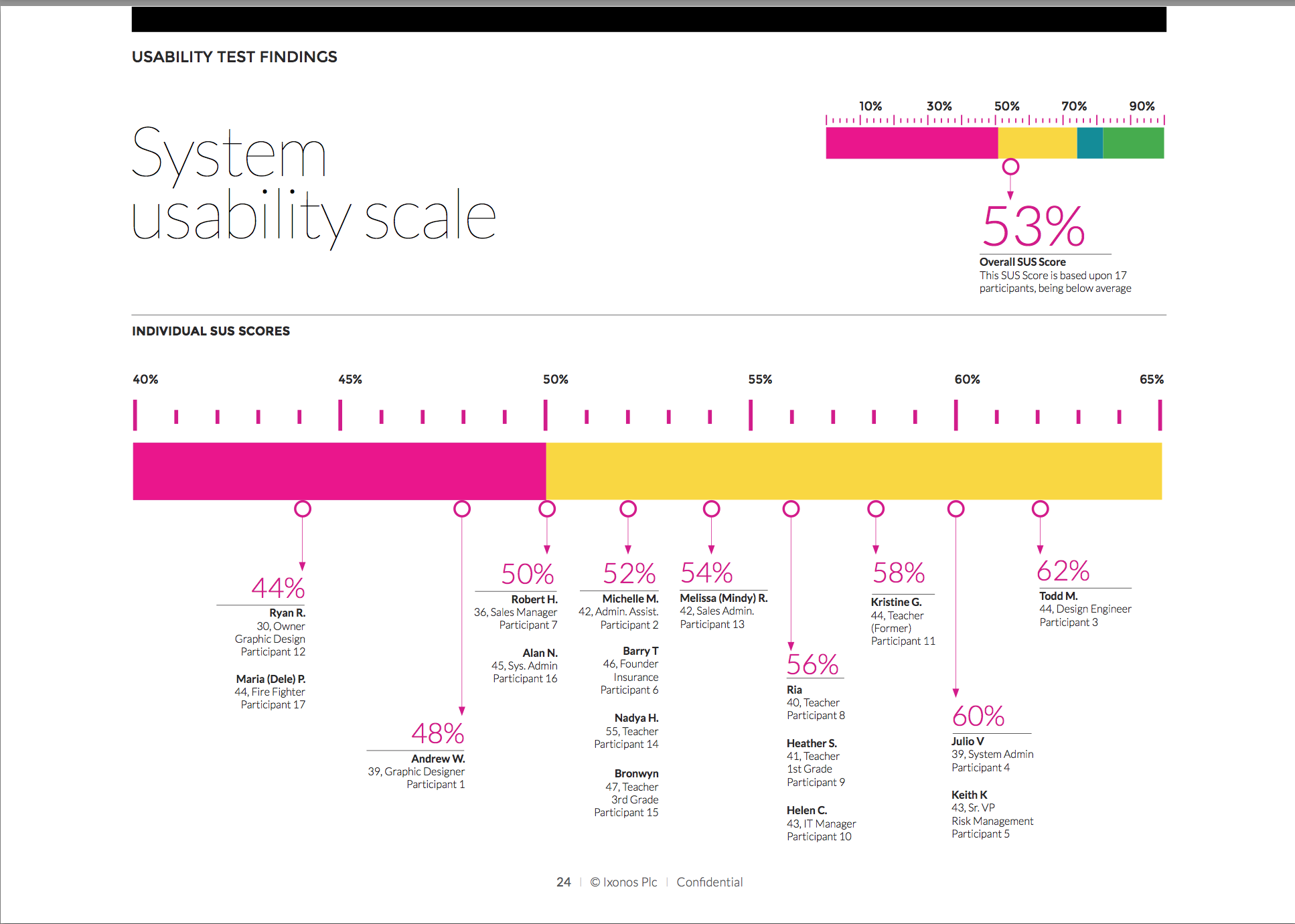Click the teal segment of overall scale
1295x924 pixels.
pos(1089,143)
